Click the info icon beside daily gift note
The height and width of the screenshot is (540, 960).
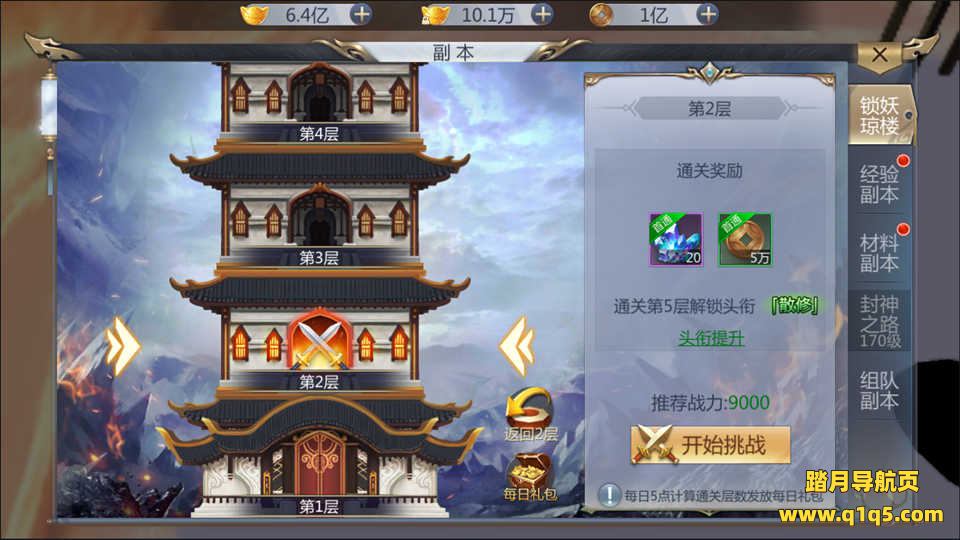tap(609, 495)
